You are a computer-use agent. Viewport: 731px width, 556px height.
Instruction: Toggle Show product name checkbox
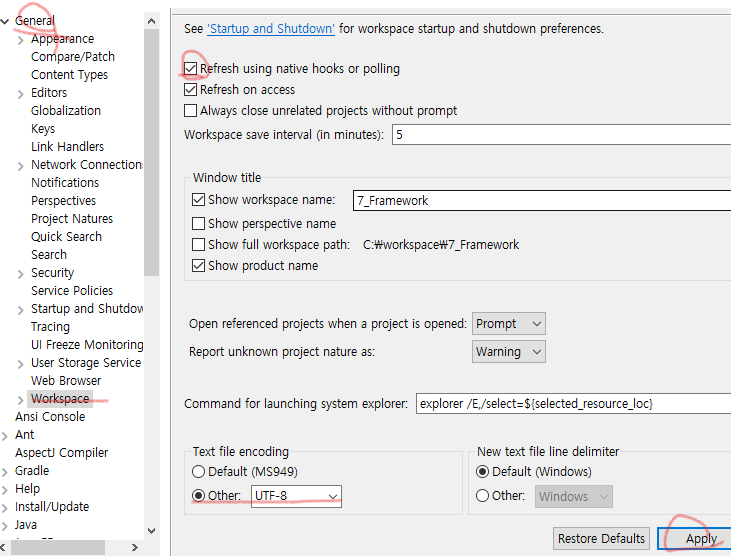point(199,266)
